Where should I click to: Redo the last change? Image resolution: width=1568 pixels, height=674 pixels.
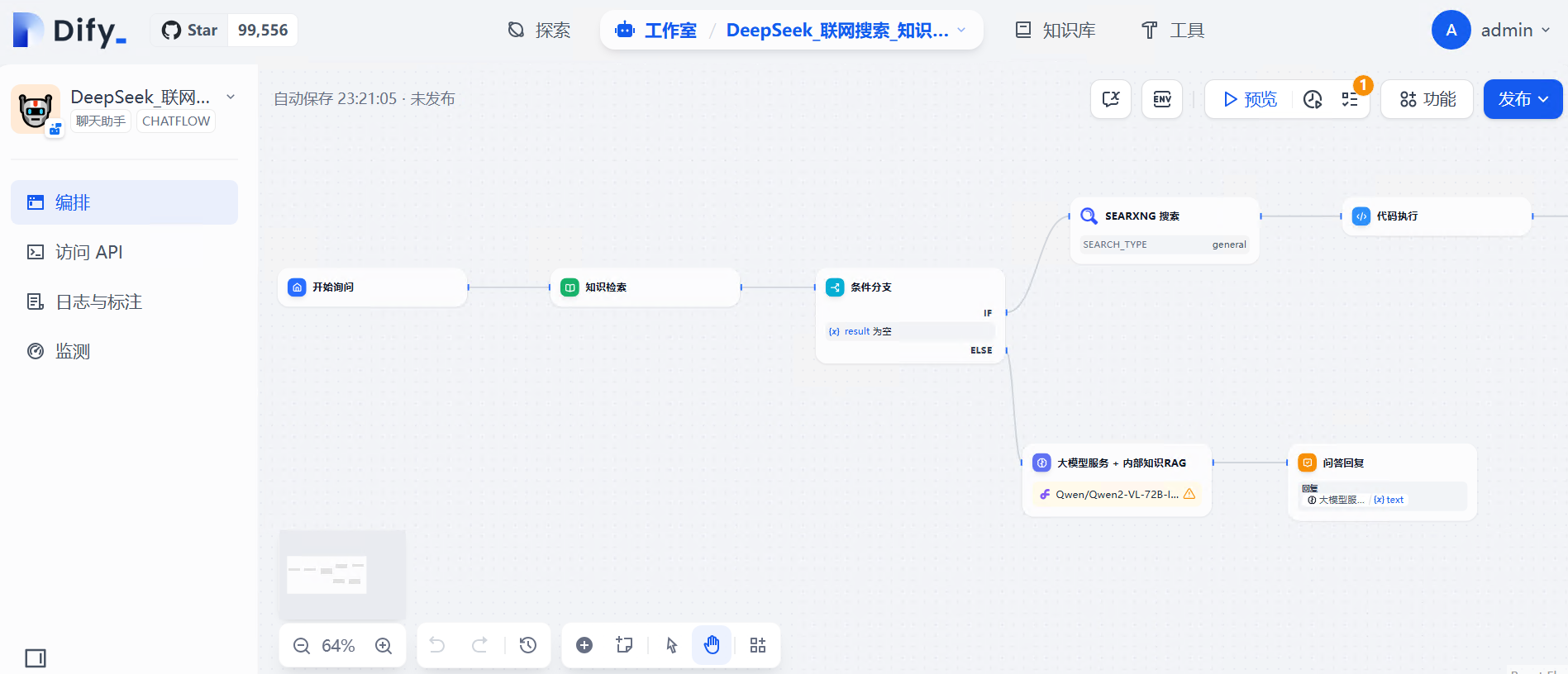479,645
